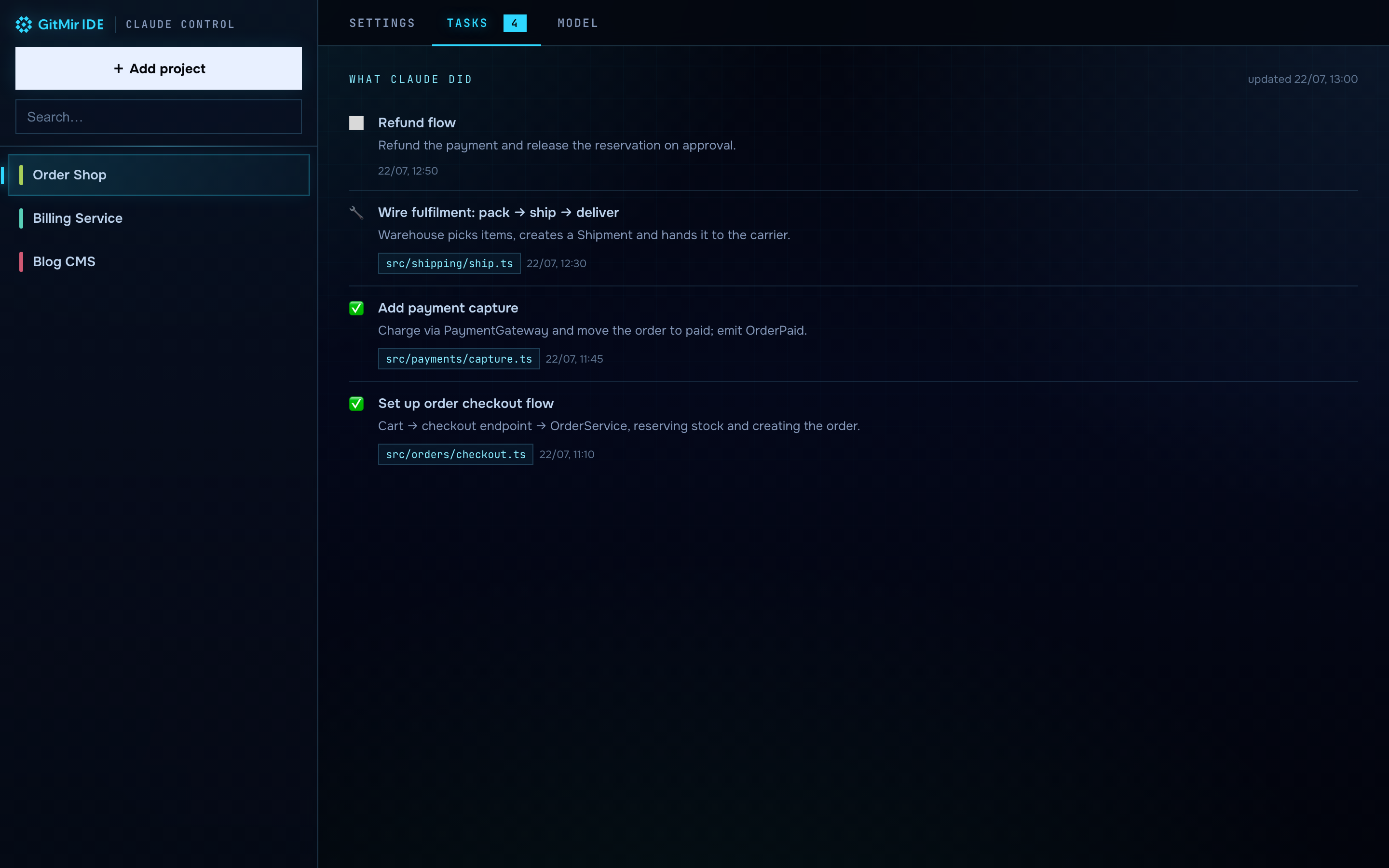1389x868 pixels.
Task: Click the Warehouse picks items description
Action: (584, 235)
